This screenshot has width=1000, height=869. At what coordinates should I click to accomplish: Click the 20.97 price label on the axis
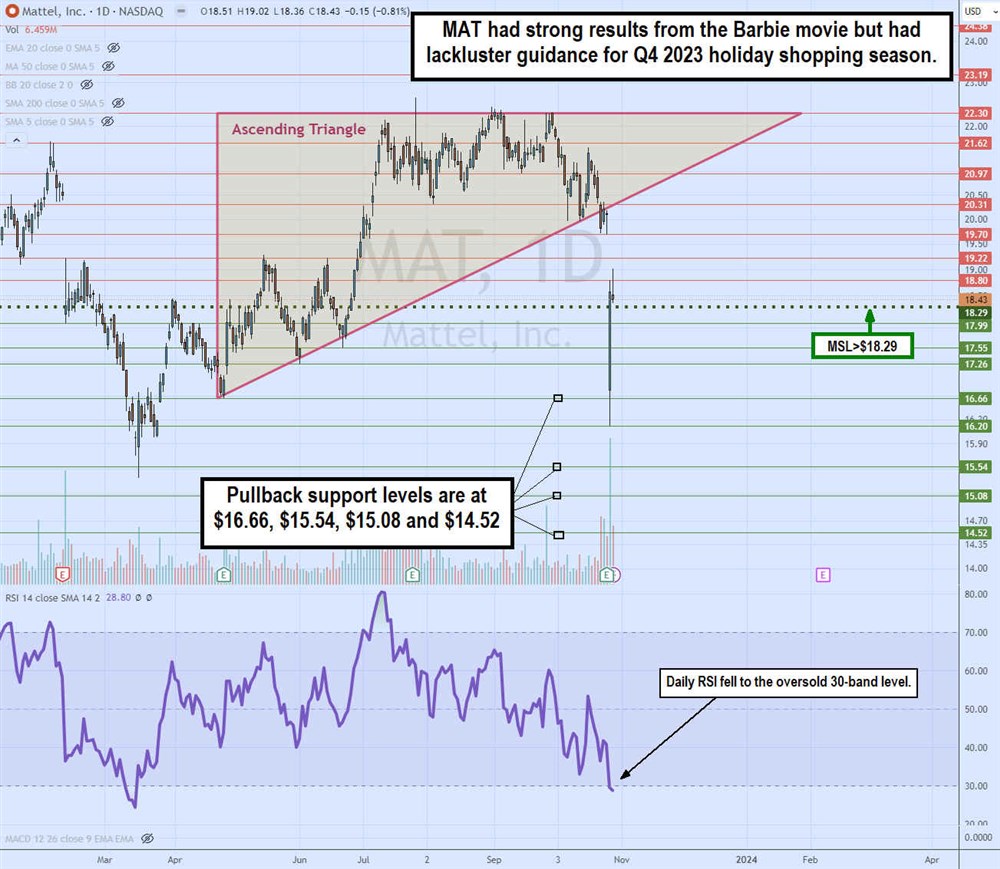[976, 174]
